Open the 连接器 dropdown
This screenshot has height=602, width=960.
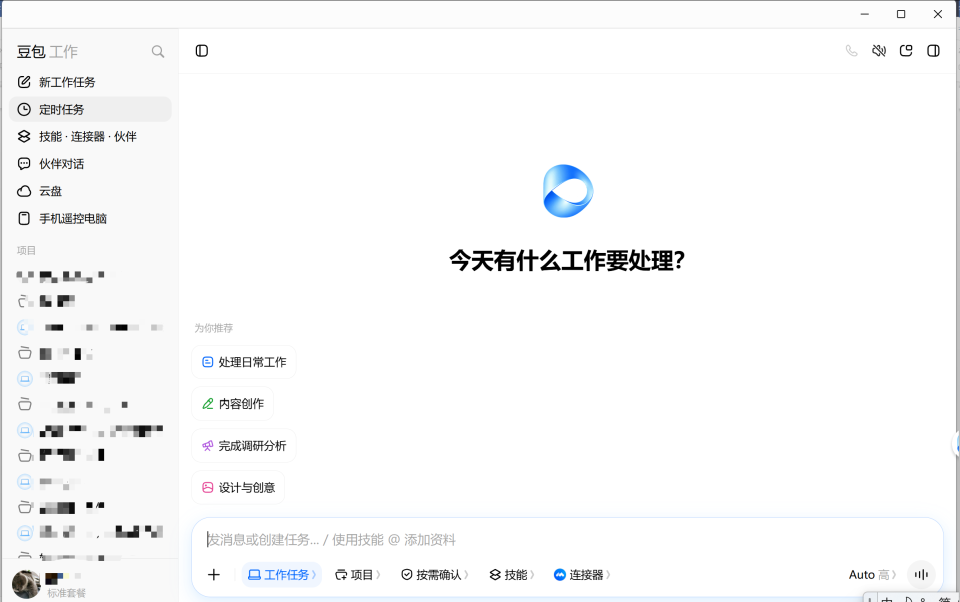582,574
